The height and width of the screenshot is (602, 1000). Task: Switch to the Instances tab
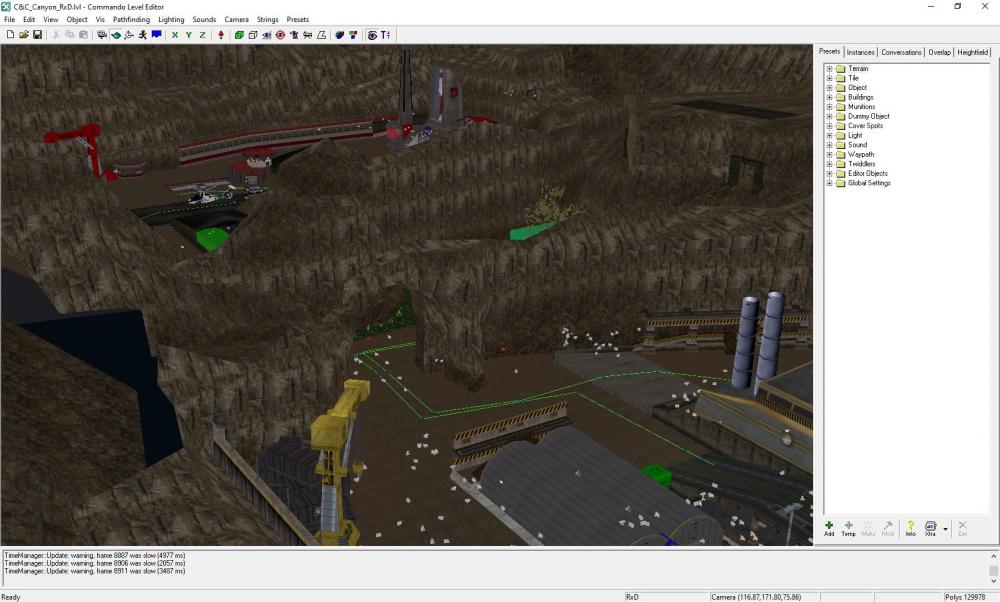point(860,52)
